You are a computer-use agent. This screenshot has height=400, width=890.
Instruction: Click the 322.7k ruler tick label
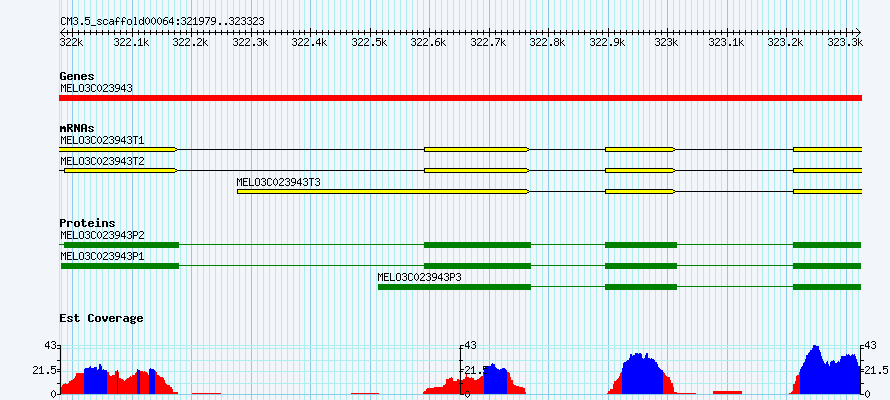tap(488, 42)
